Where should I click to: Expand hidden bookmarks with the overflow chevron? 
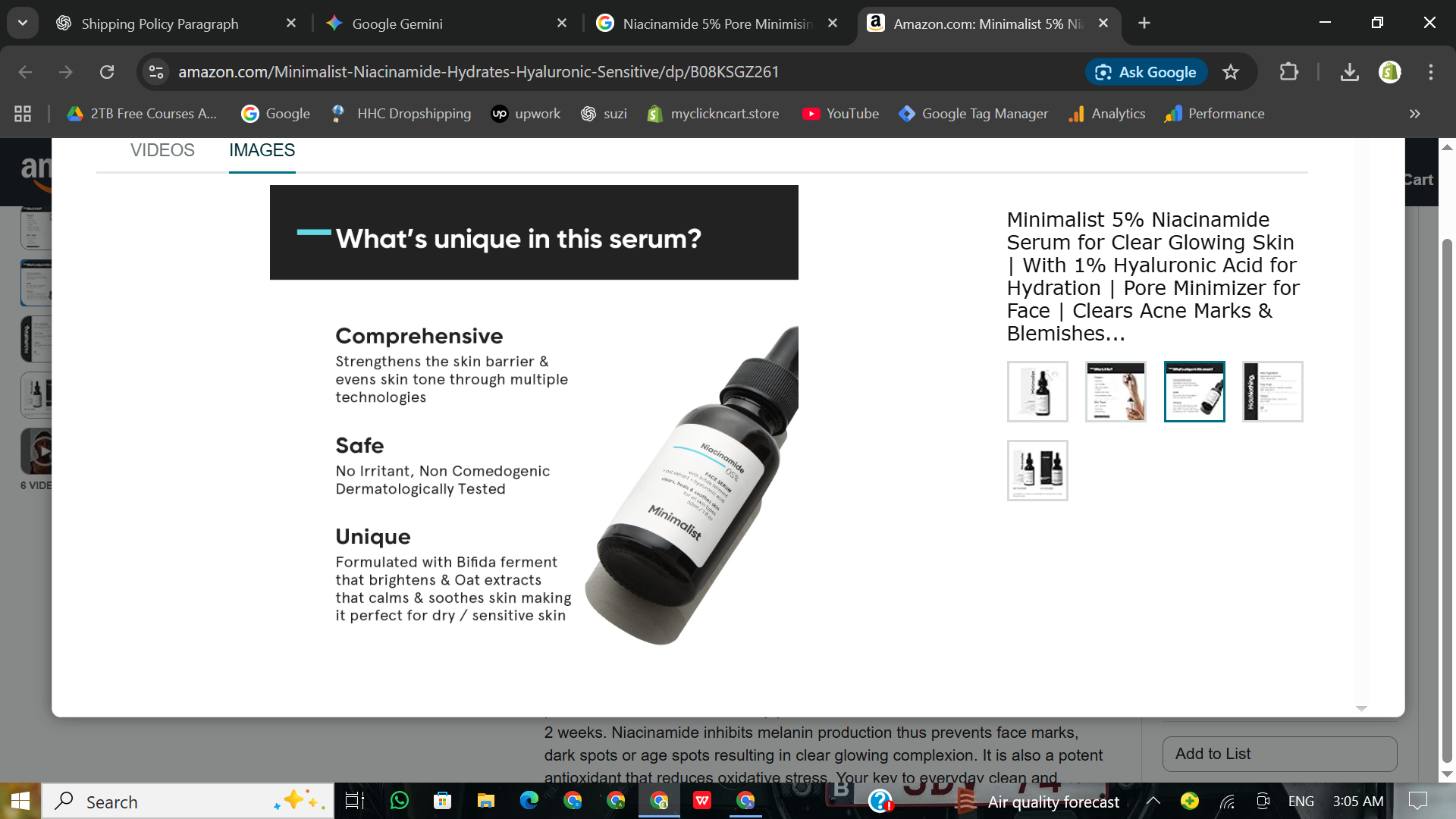(1414, 113)
